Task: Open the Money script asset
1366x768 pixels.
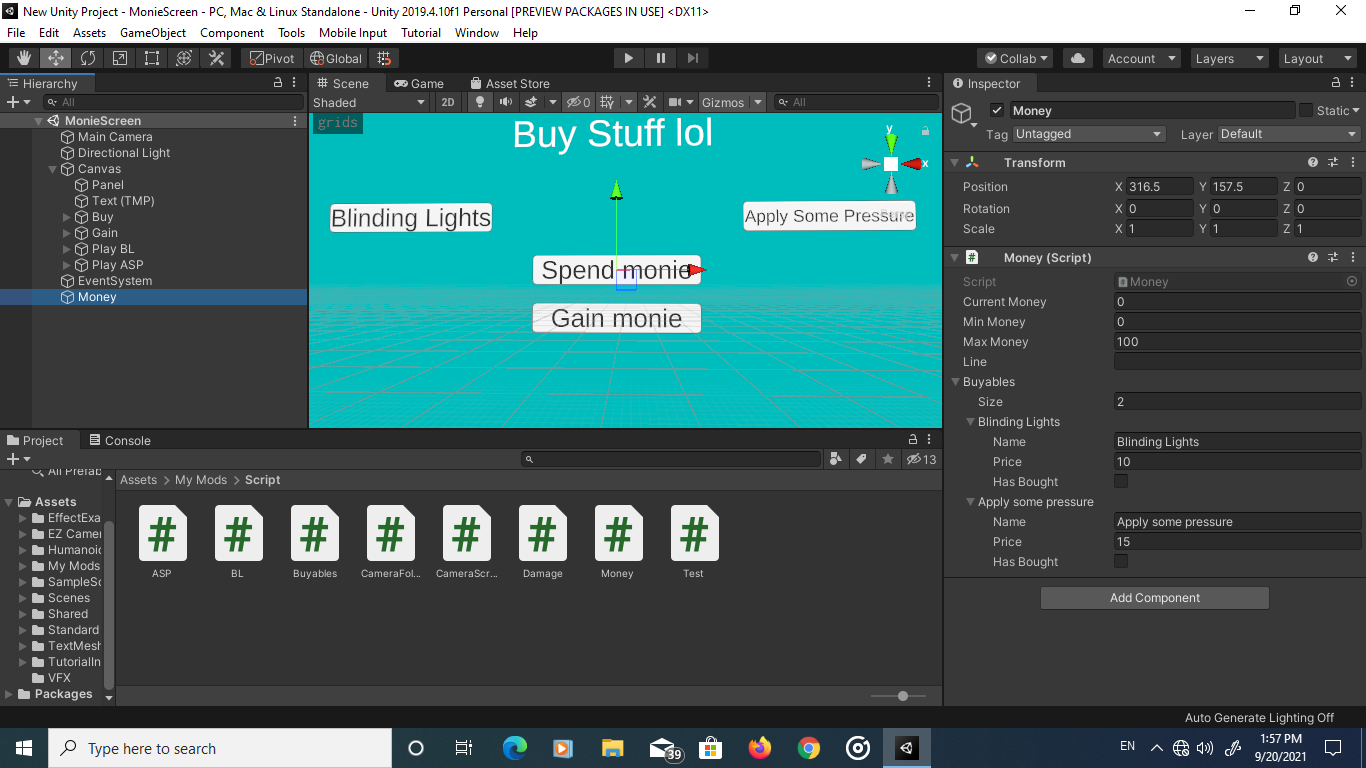Action: 617,542
